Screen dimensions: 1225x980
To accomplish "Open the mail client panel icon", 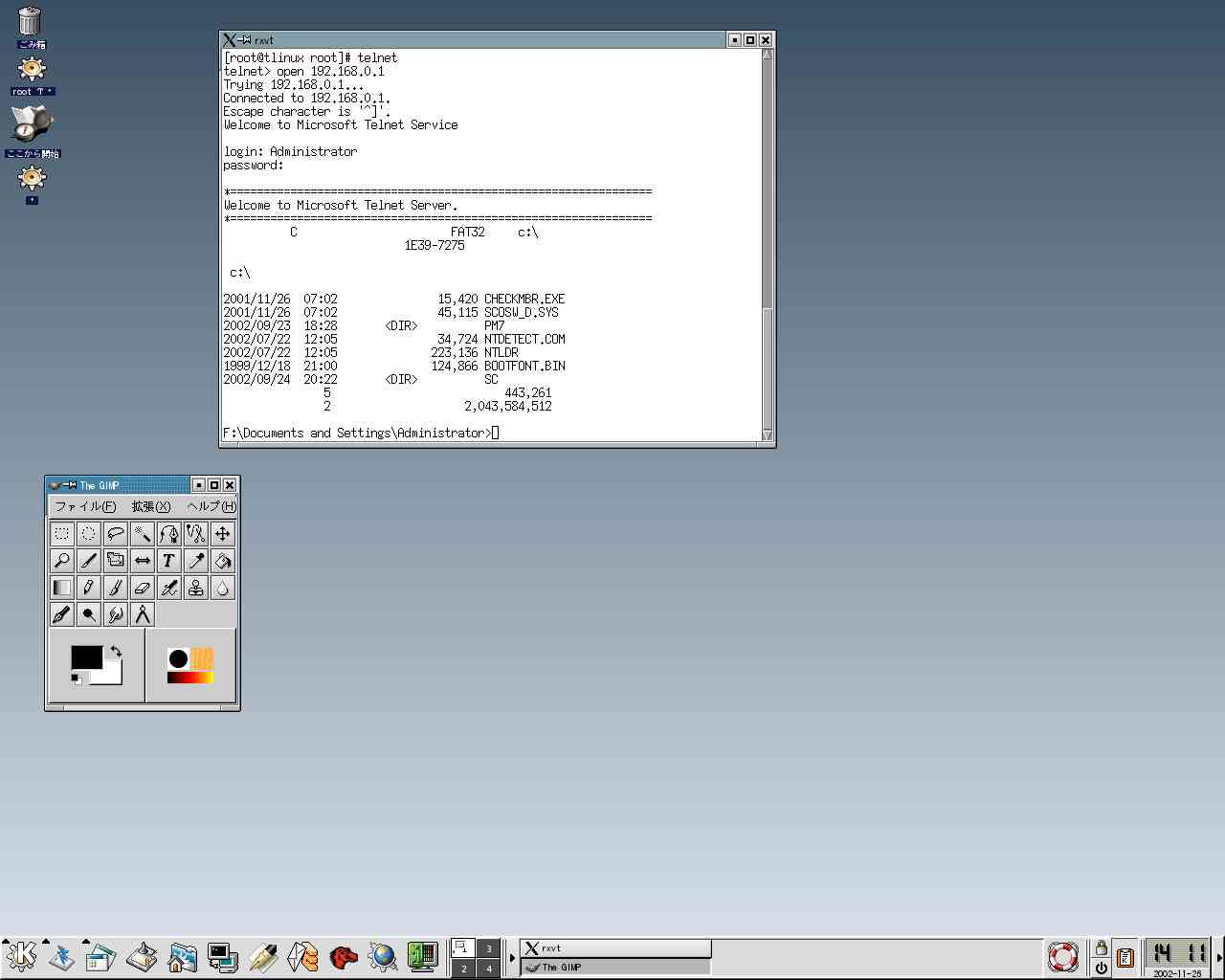I will 302,956.
